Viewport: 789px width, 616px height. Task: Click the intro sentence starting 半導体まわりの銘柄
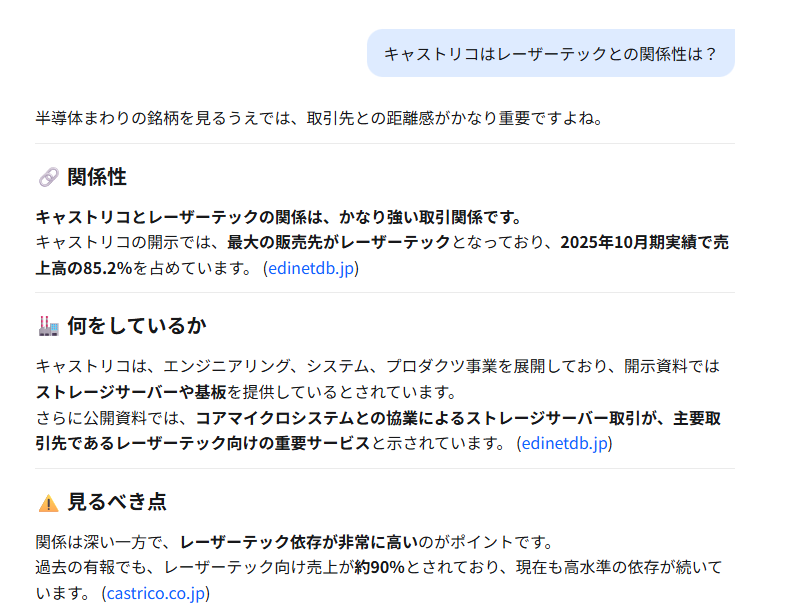tap(319, 118)
